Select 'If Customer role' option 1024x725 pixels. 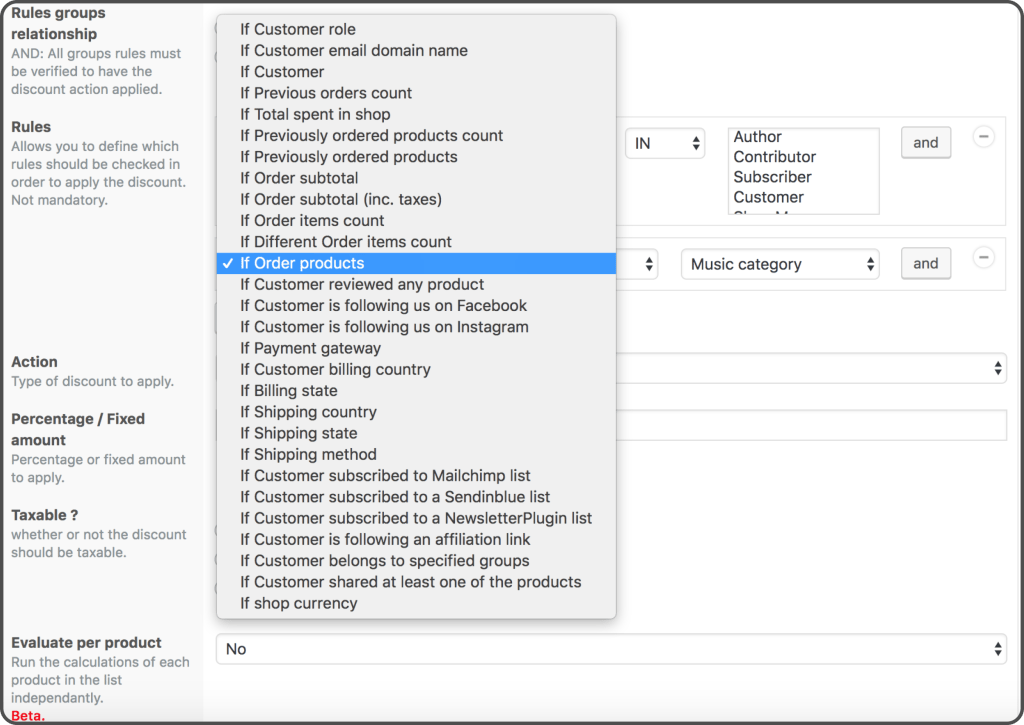coord(298,29)
